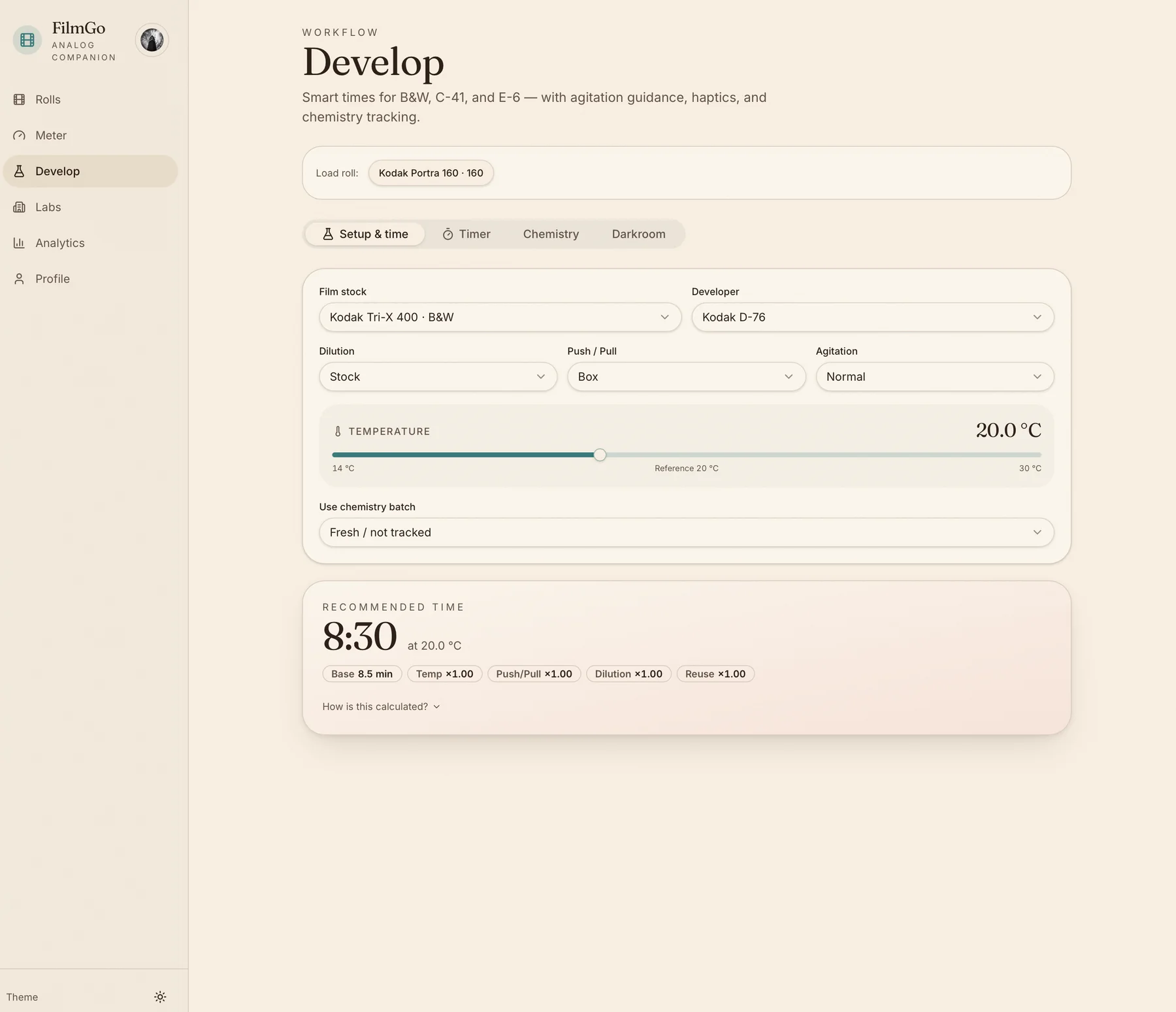Click the Develop flask icon in sidebar
This screenshot has height=1012, width=1176.
(20, 171)
